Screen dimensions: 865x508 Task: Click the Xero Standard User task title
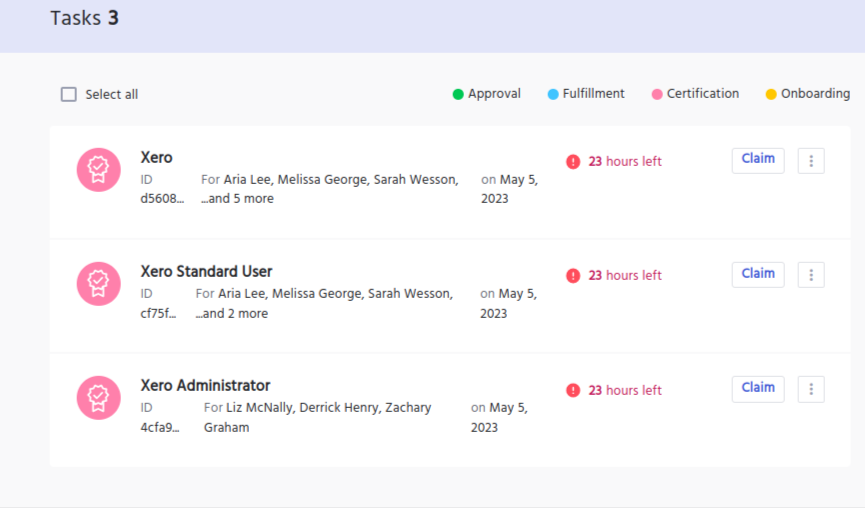[x=206, y=272]
